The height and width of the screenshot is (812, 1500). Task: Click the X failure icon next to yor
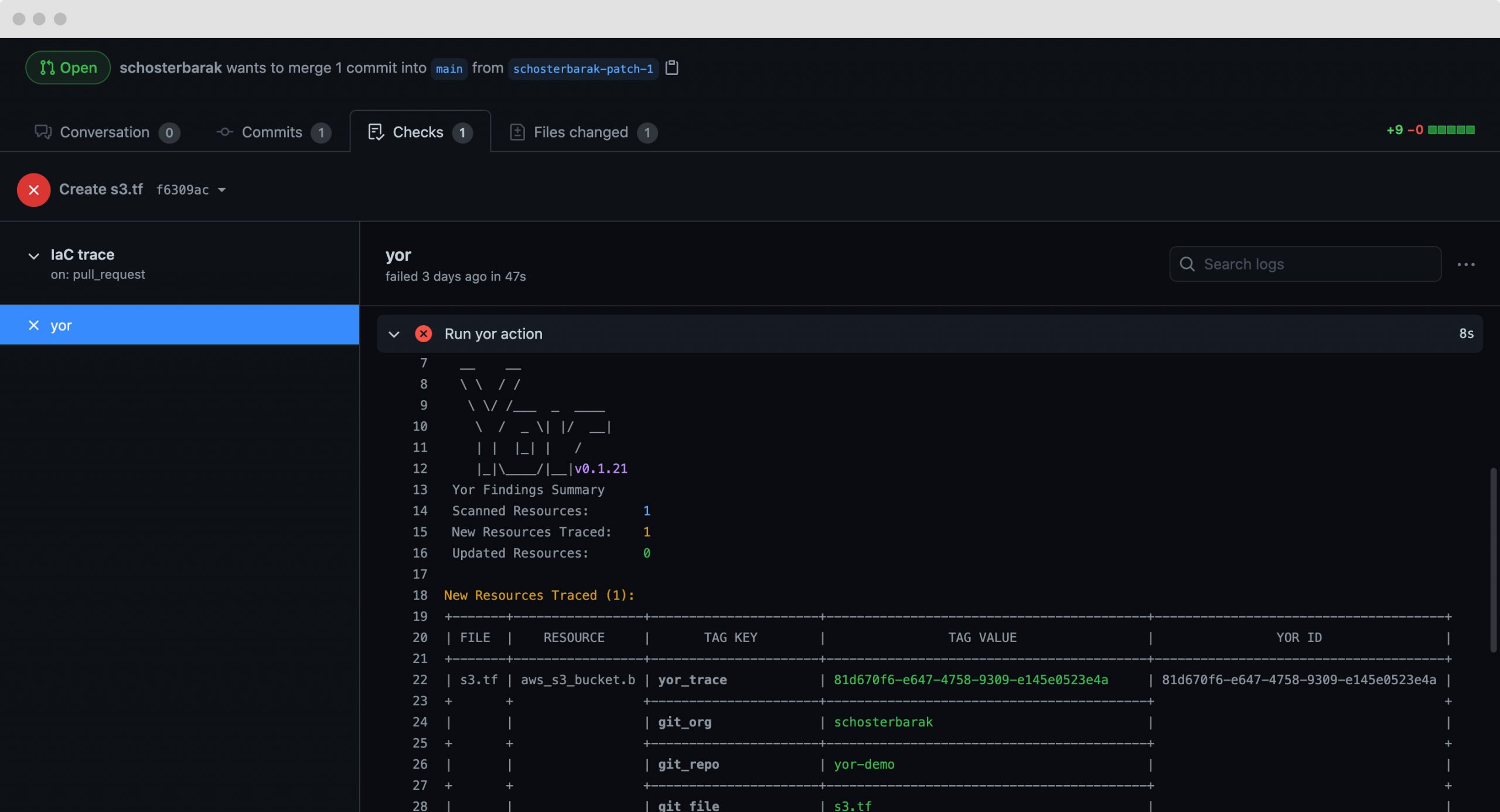(33, 325)
